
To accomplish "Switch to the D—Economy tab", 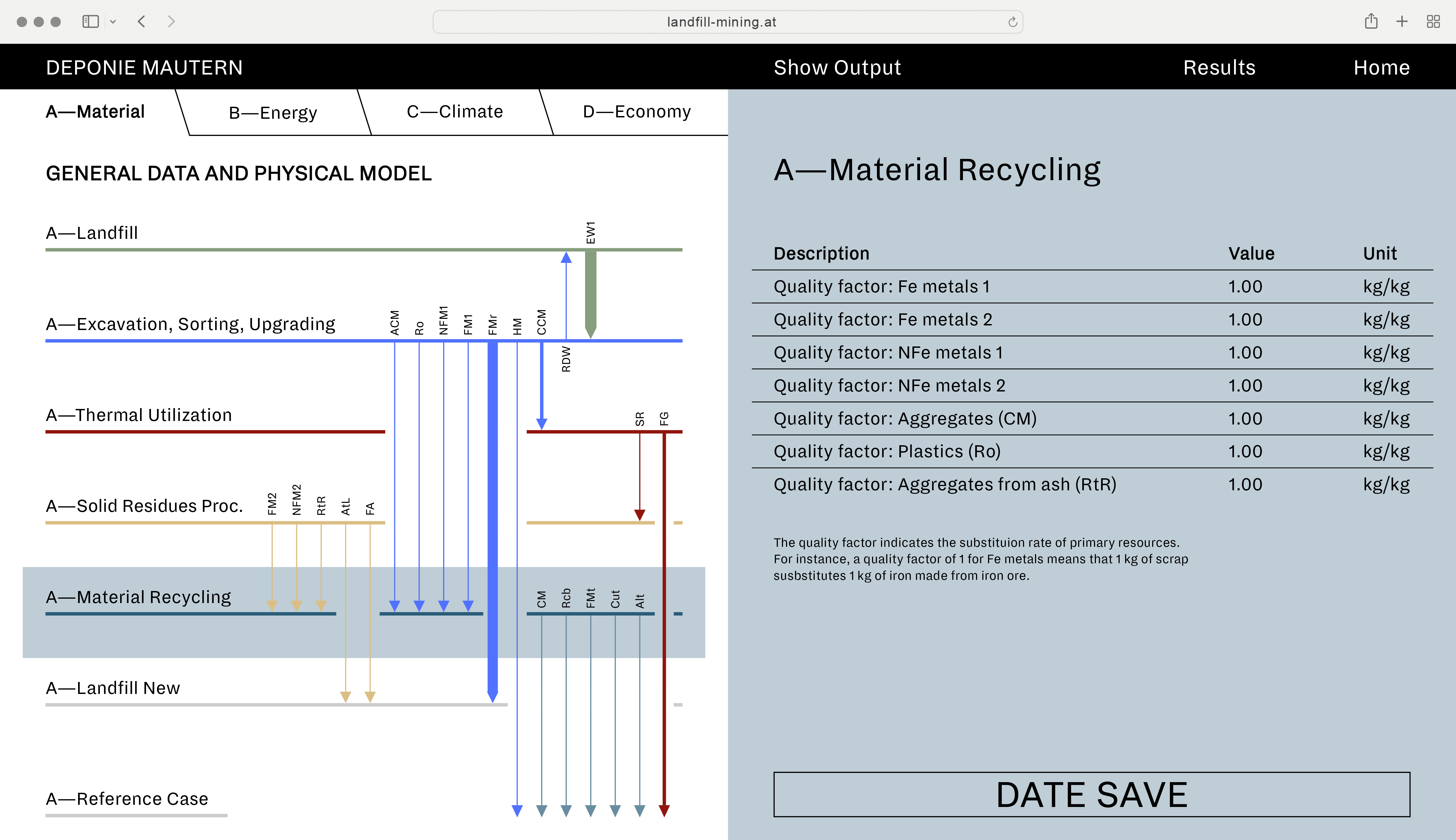I will (x=637, y=111).
